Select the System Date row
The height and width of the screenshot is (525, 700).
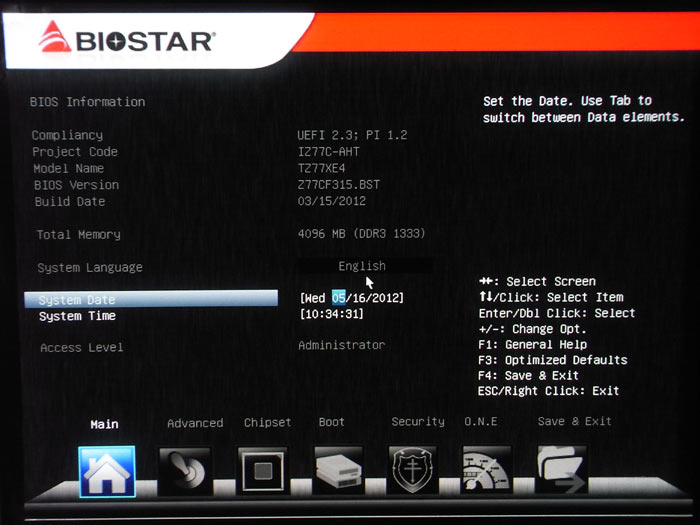click(151, 299)
